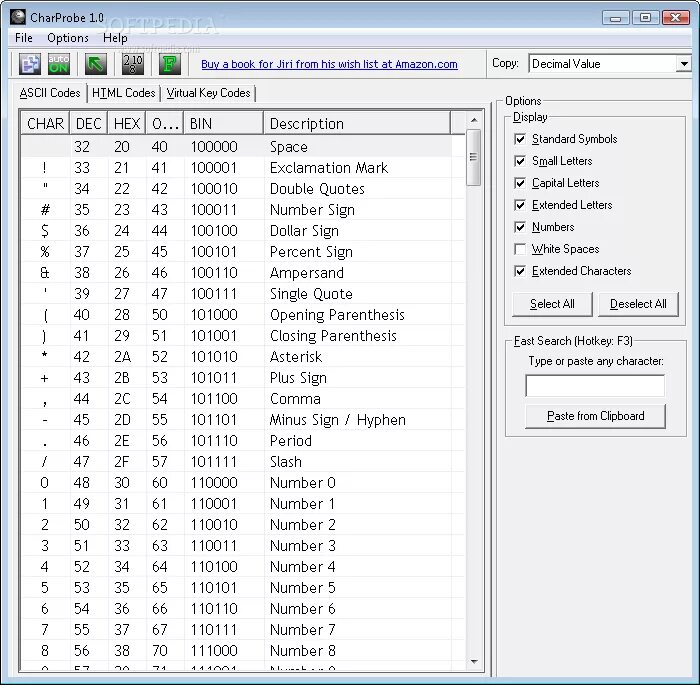The width and height of the screenshot is (700, 685).
Task: Click the Fast Search character input field
Action: click(595, 385)
